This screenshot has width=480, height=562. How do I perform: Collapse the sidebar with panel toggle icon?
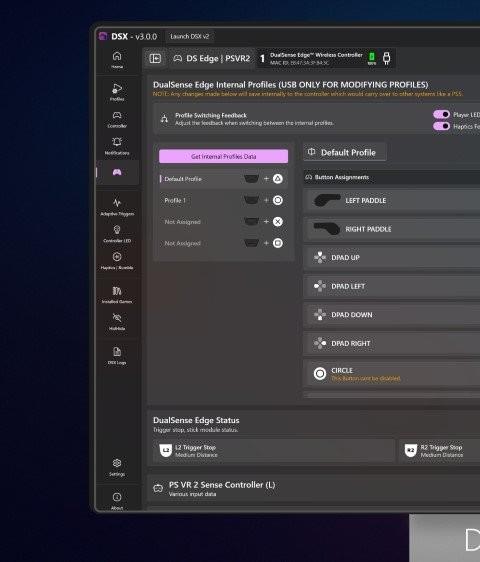coord(155,58)
